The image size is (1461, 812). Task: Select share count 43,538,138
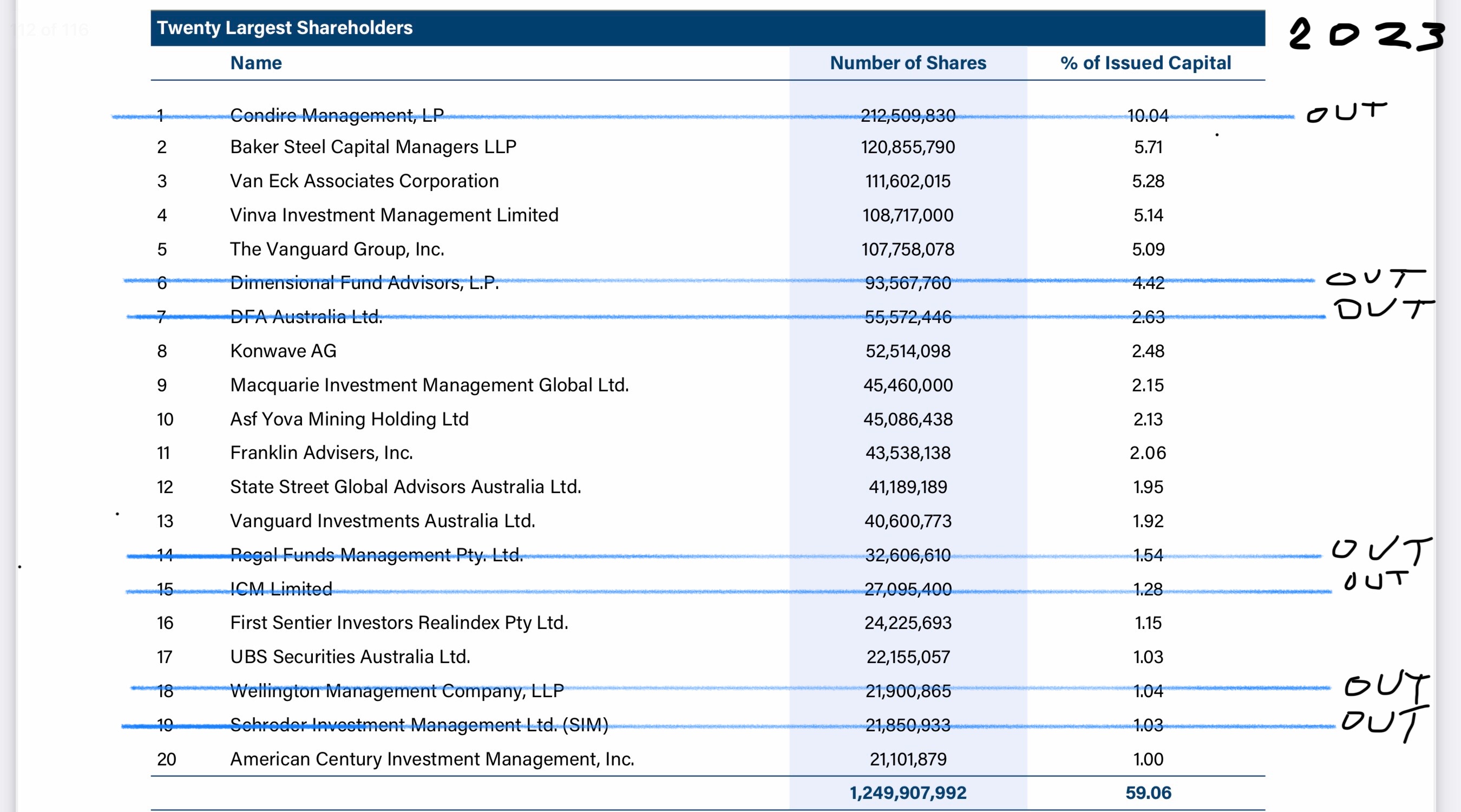pos(908,453)
